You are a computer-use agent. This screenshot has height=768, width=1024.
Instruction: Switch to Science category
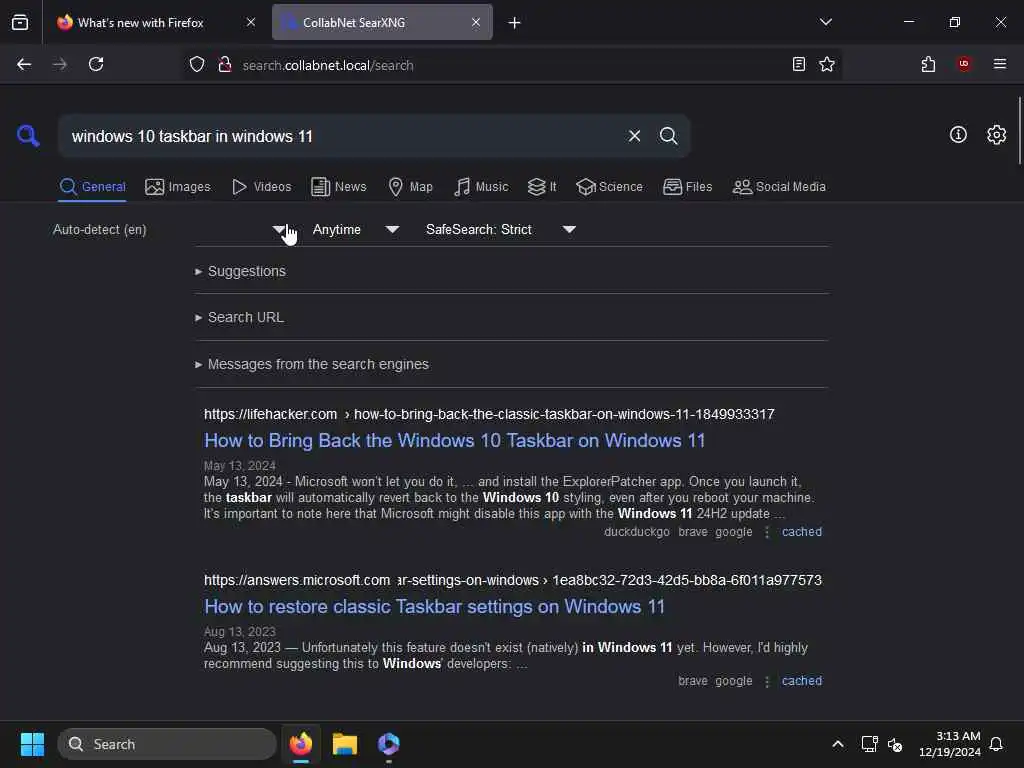coord(609,187)
